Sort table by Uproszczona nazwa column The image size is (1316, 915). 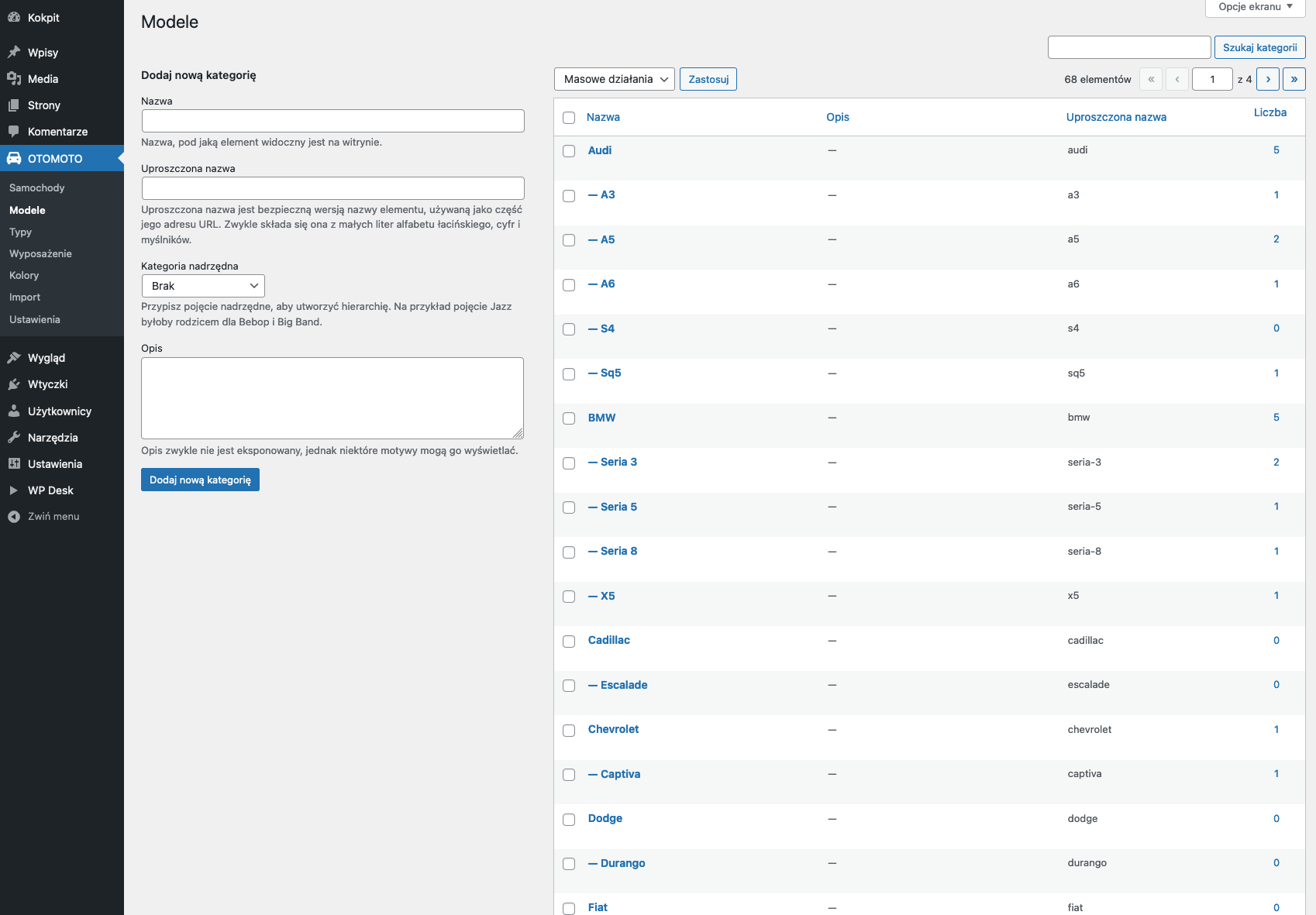(x=1116, y=117)
